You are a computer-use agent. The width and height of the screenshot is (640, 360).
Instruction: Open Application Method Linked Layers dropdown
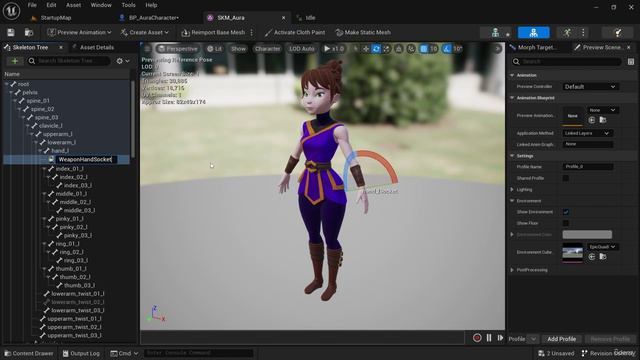[587, 133]
